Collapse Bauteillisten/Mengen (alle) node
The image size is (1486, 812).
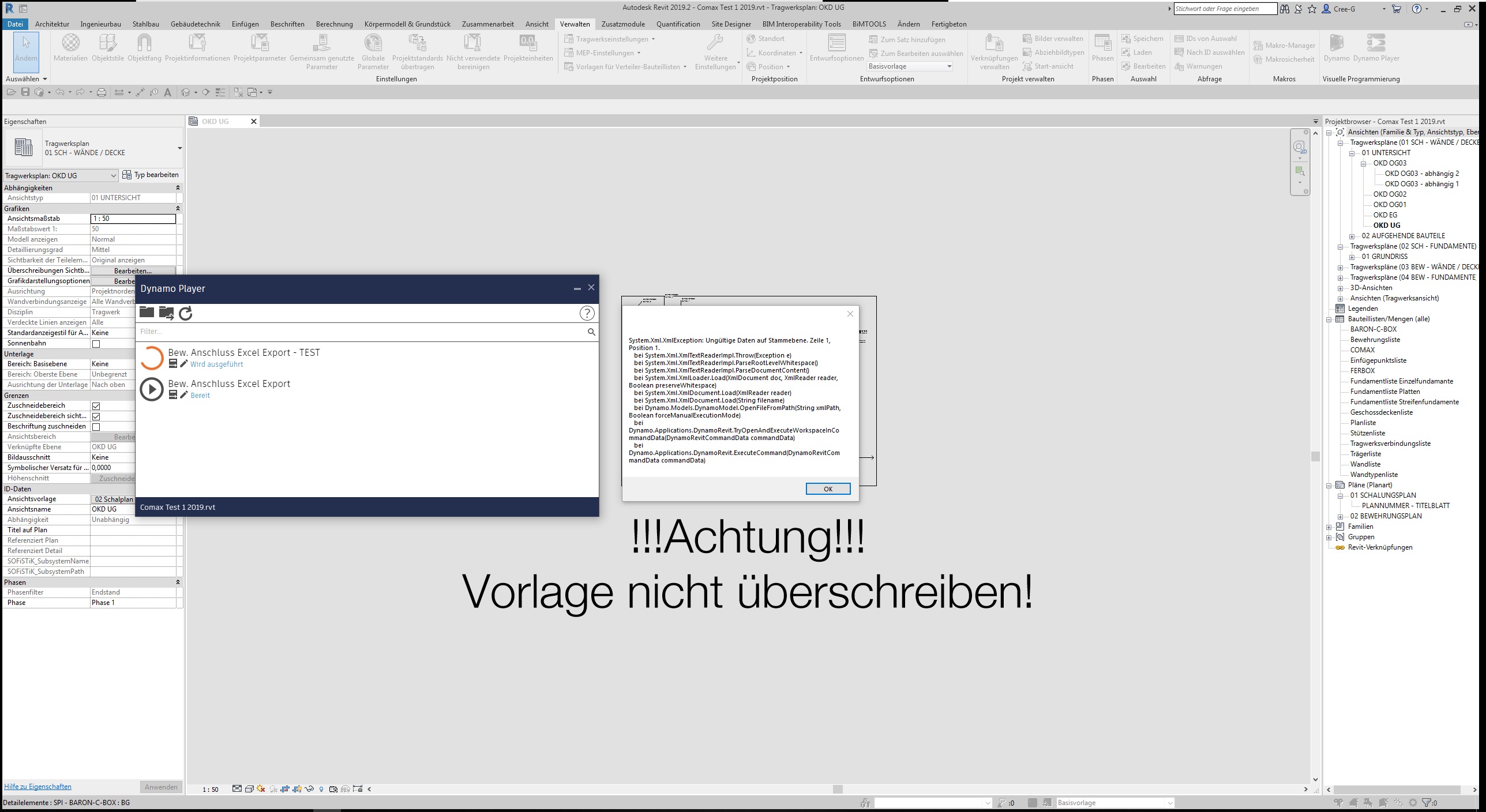pyautogui.click(x=1329, y=319)
